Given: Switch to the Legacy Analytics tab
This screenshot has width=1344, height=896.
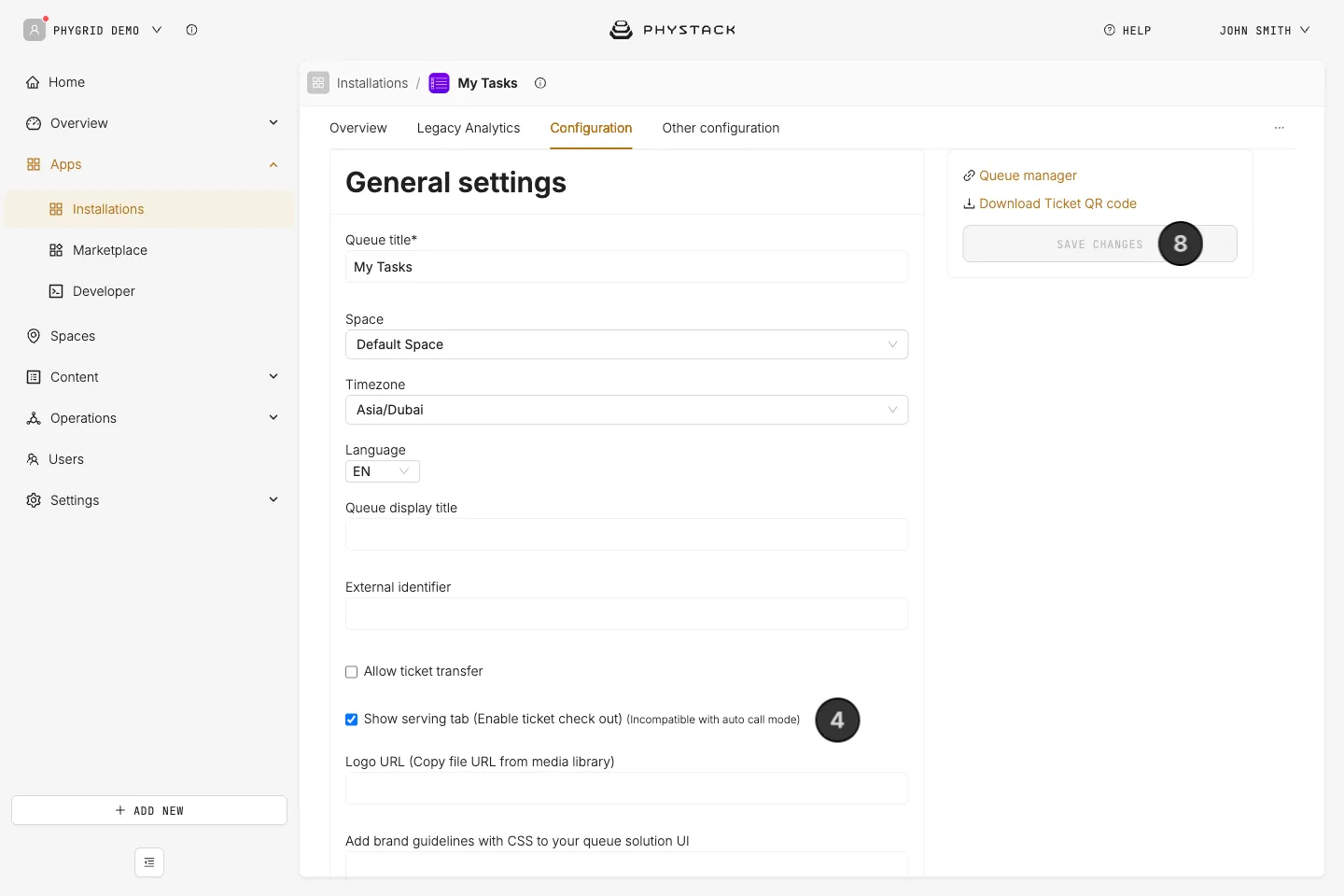Looking at the screenshot, I should click(469, 128).
